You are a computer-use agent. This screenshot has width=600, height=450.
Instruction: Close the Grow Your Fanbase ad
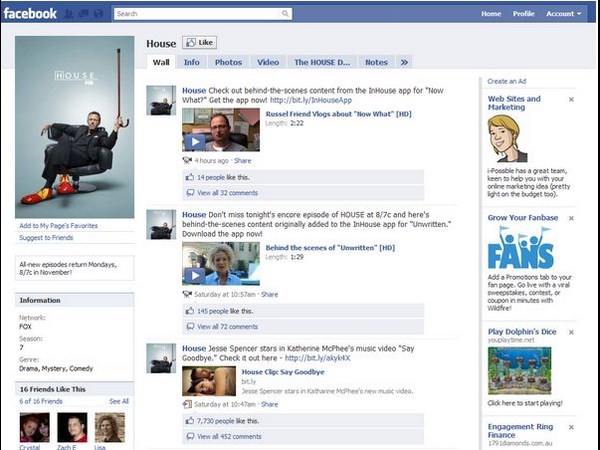(x=571, y=217)
